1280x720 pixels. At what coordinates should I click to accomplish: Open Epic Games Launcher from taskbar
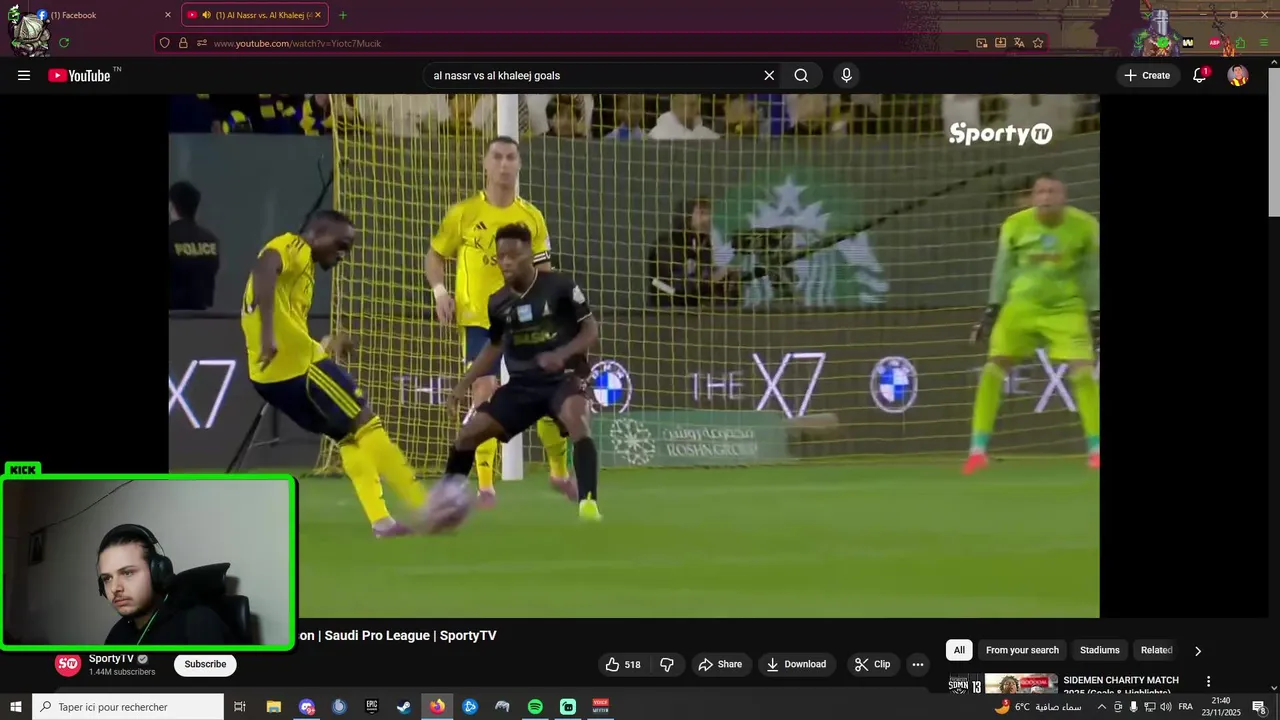click(372, 707)
